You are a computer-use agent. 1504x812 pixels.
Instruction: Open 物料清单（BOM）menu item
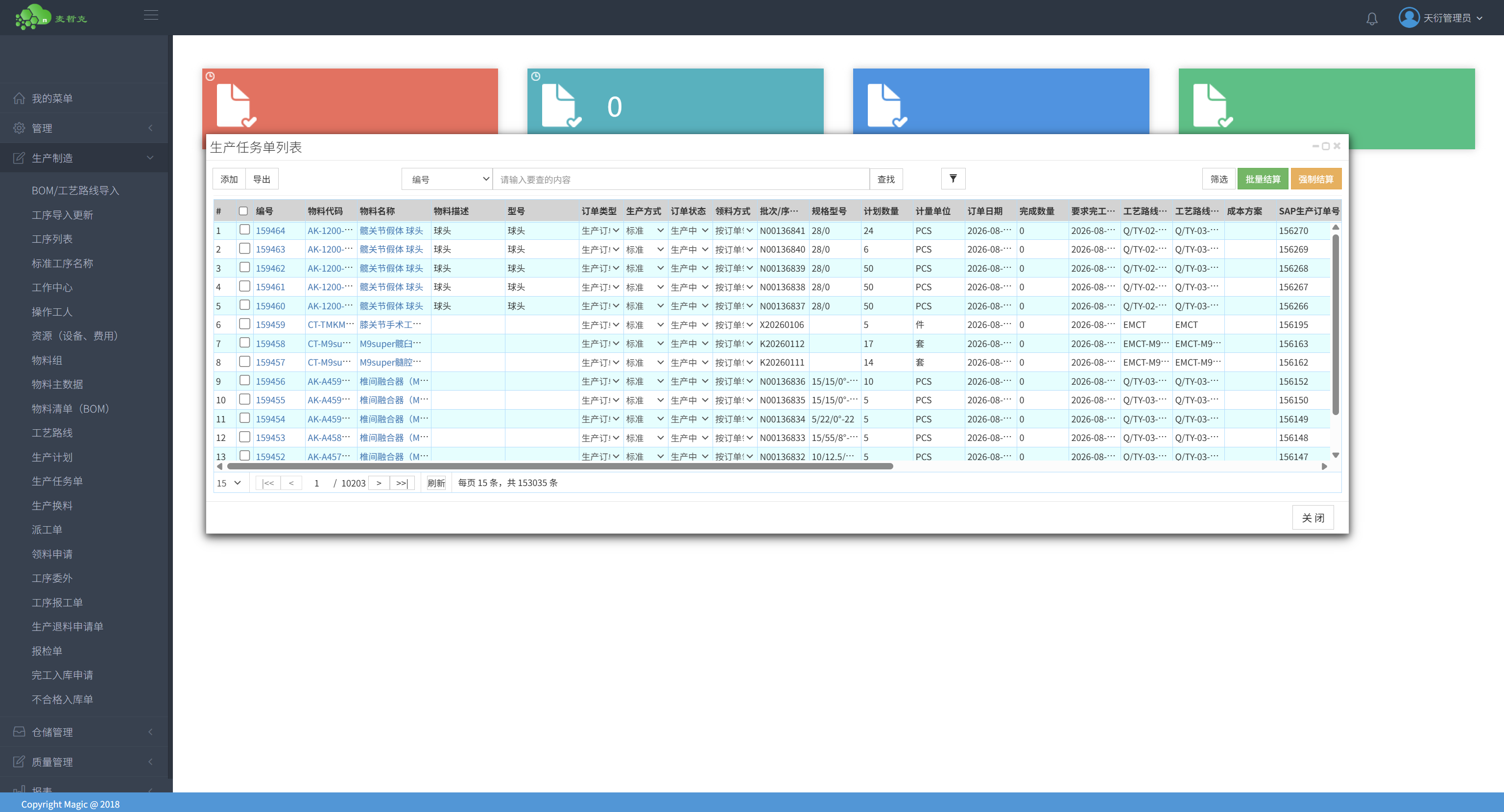tap(71, 408)
